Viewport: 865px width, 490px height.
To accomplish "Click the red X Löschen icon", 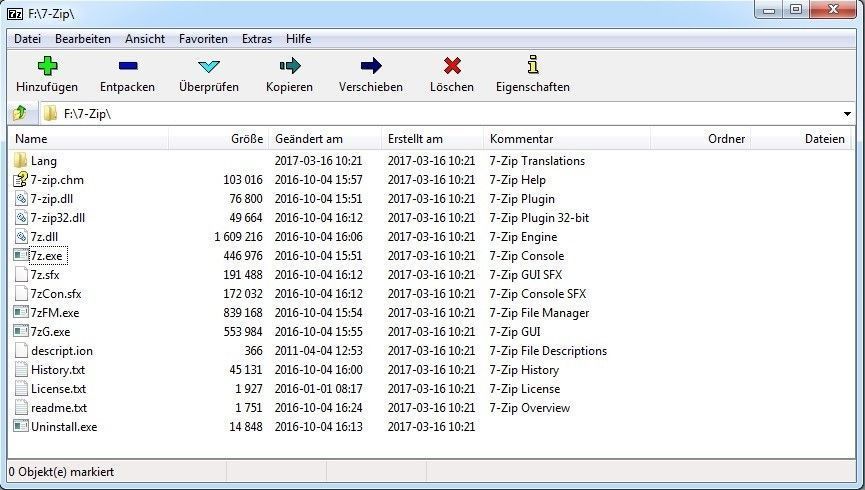I will (x=452, y=66).
